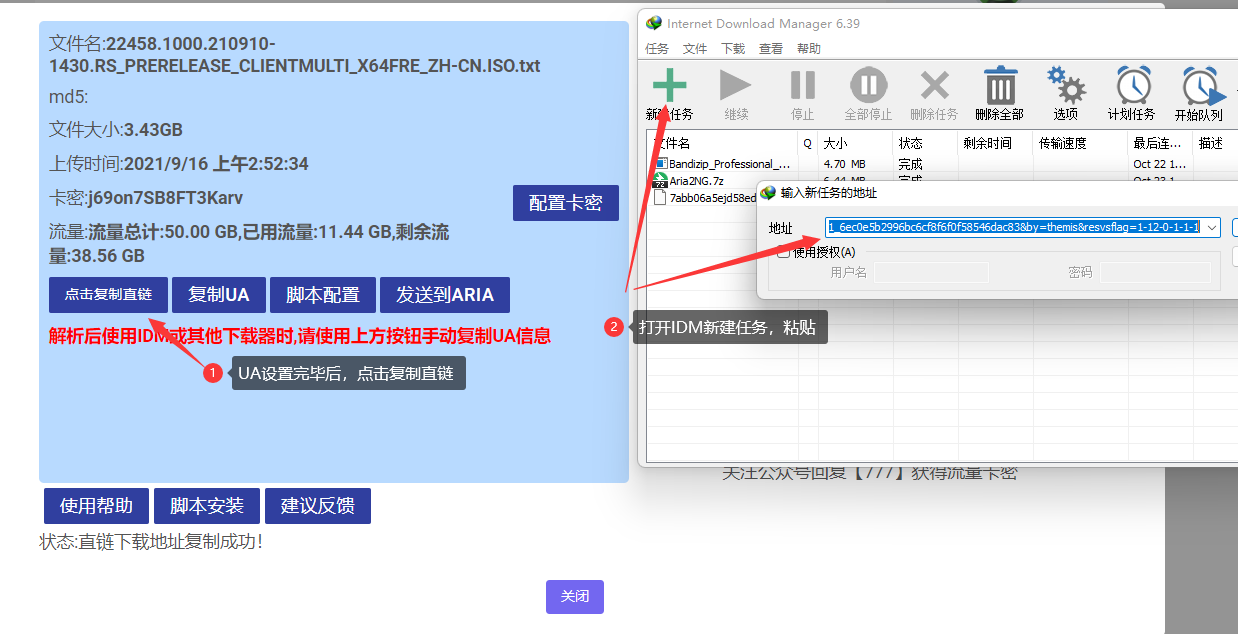The width and height of the screenshot is (1238, 634).
Task: Click the purple 关闭 button
Action: point(575,596)
